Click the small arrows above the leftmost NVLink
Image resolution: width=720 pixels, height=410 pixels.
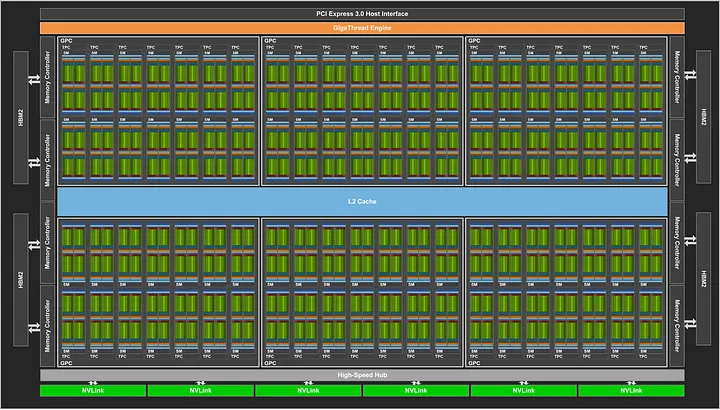coord(93,383)
